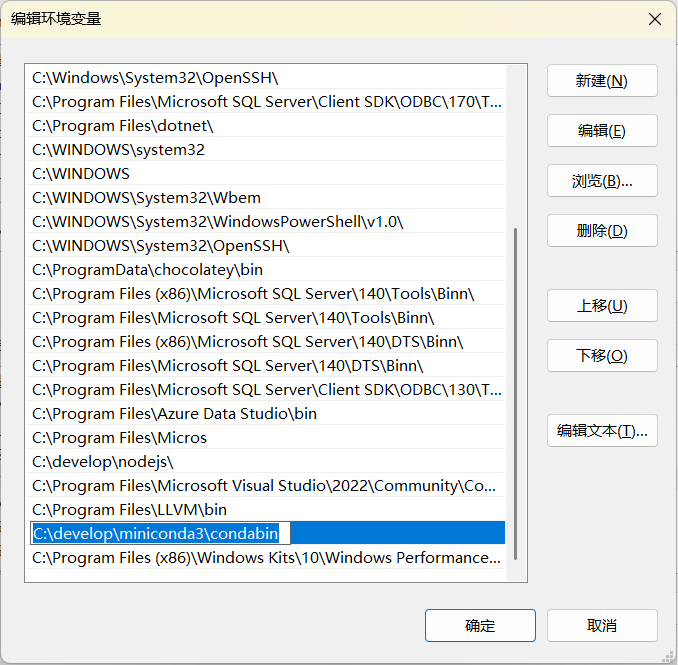
Task: Select C:\Program Files\LLVM\bin entry
Action: [265, 510]
